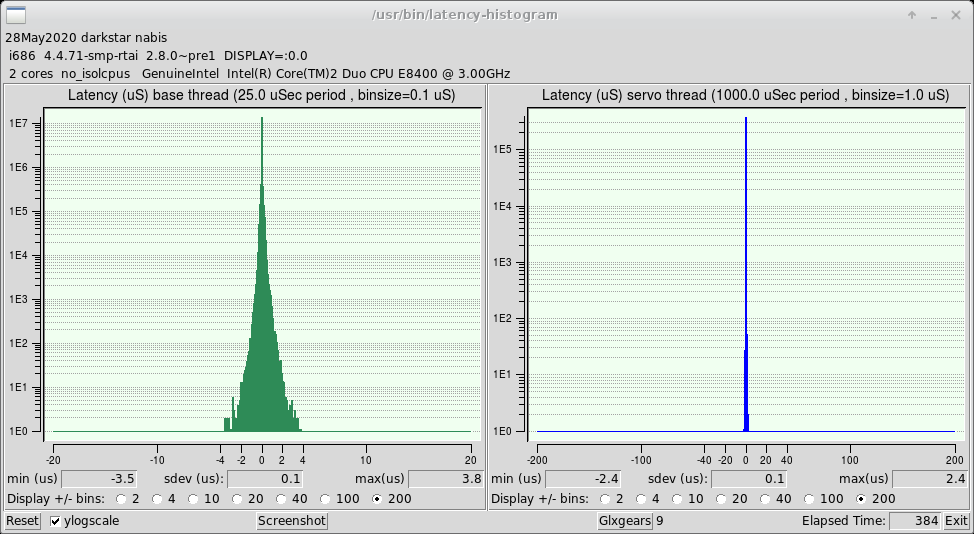Click the shade/roll-up arrow in title bar

(x=912, y=15)
